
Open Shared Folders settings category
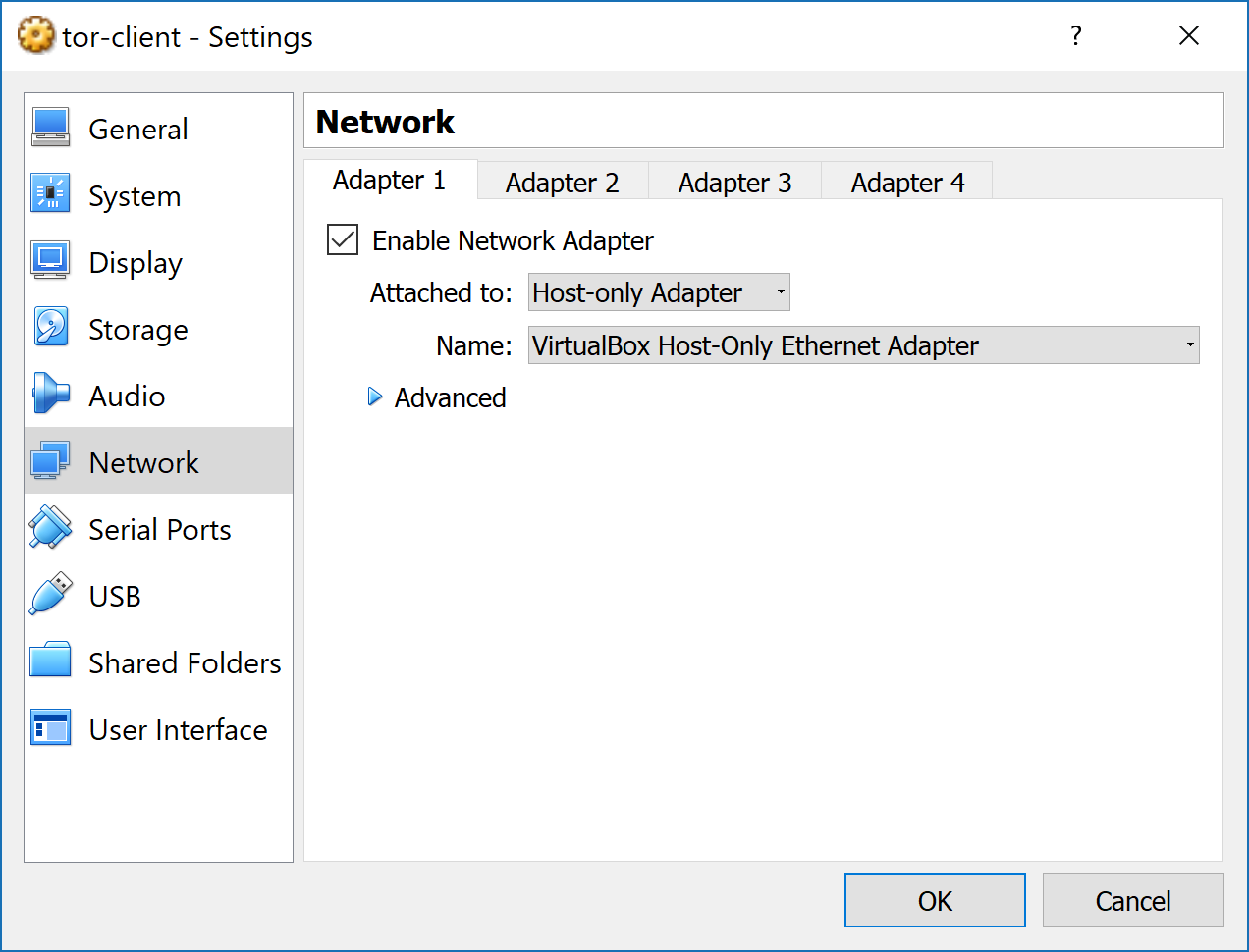[x=159, y=662]
